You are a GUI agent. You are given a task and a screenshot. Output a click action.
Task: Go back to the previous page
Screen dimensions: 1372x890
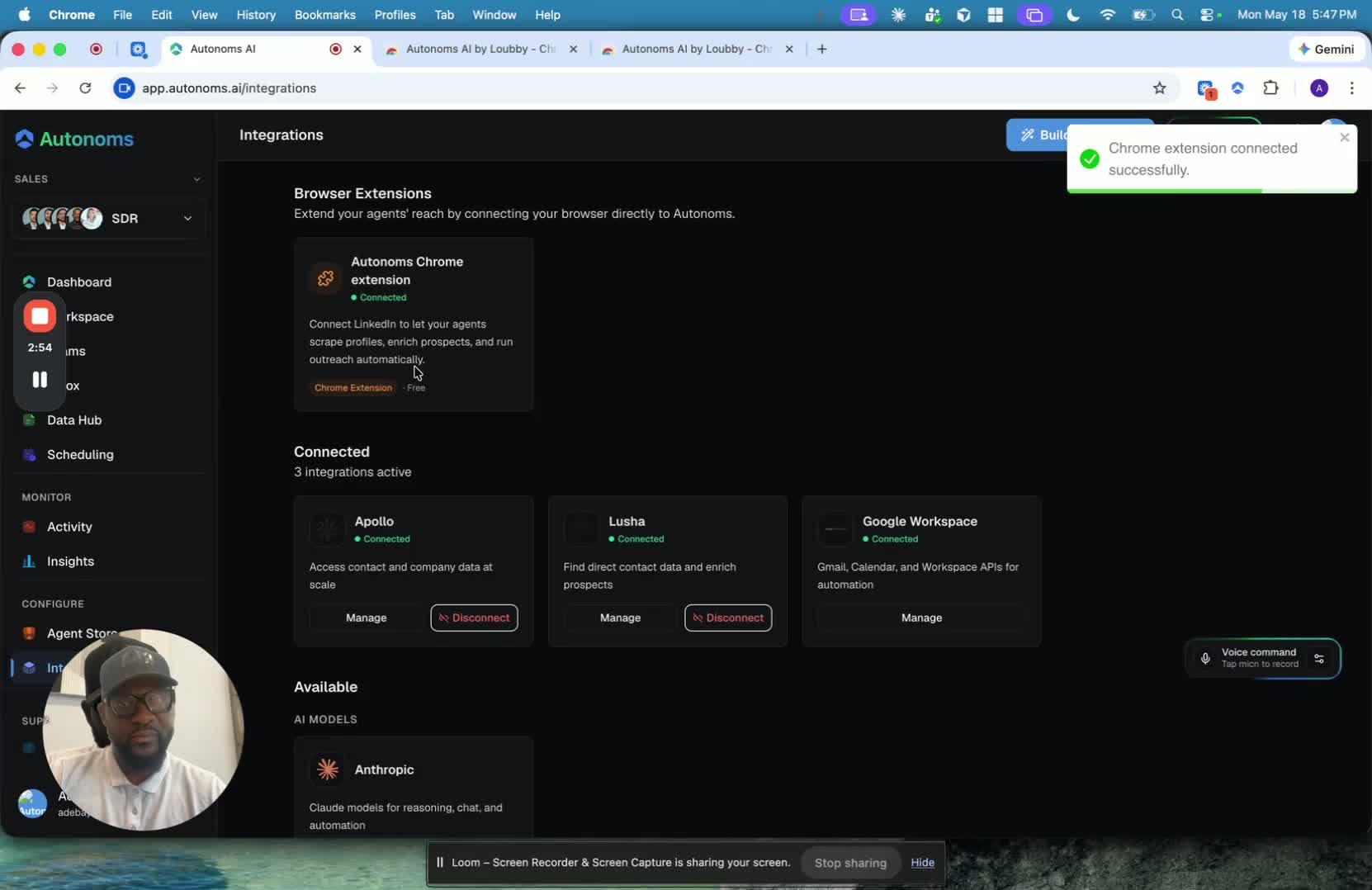pyautogui.click(x=21, y=88)
